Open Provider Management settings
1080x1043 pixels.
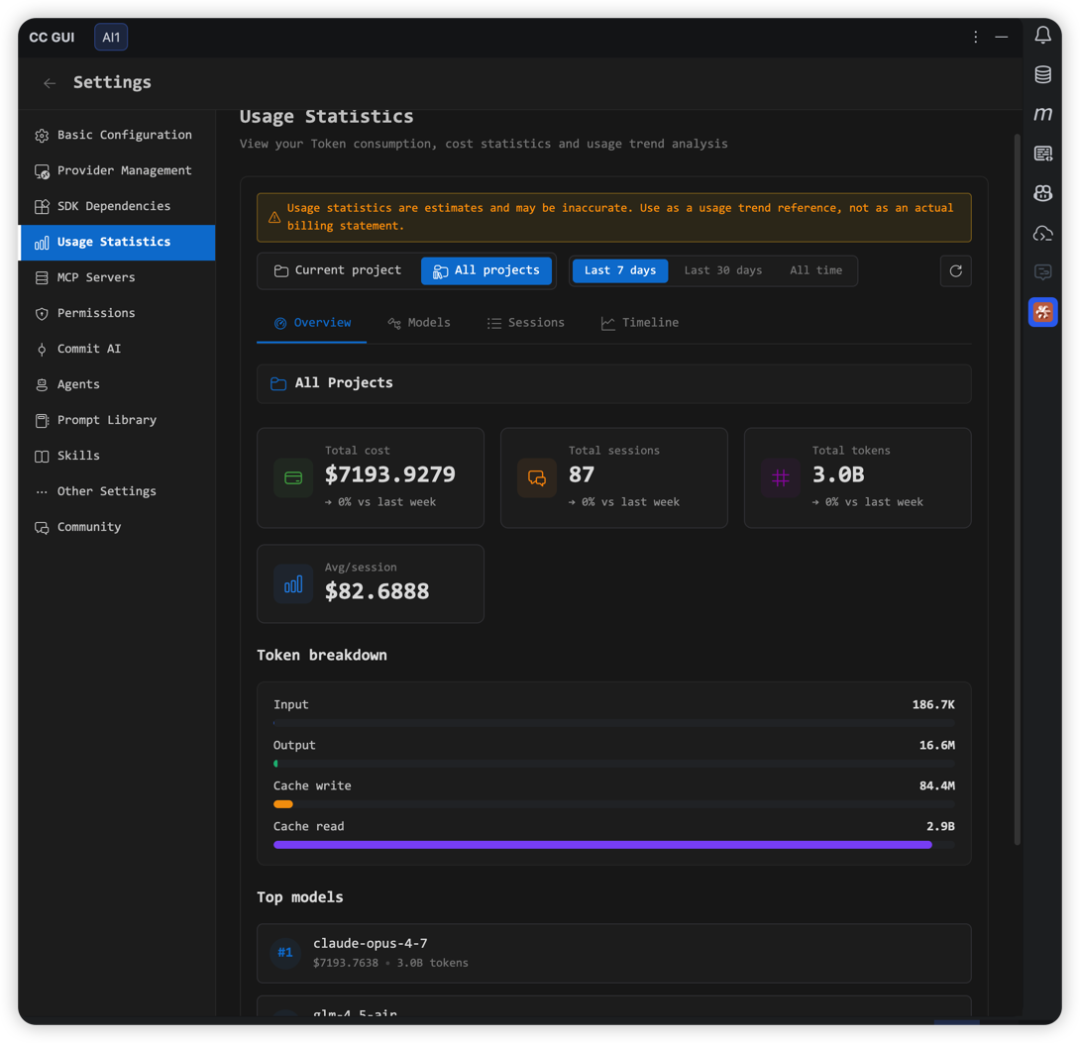coord(117,171)
